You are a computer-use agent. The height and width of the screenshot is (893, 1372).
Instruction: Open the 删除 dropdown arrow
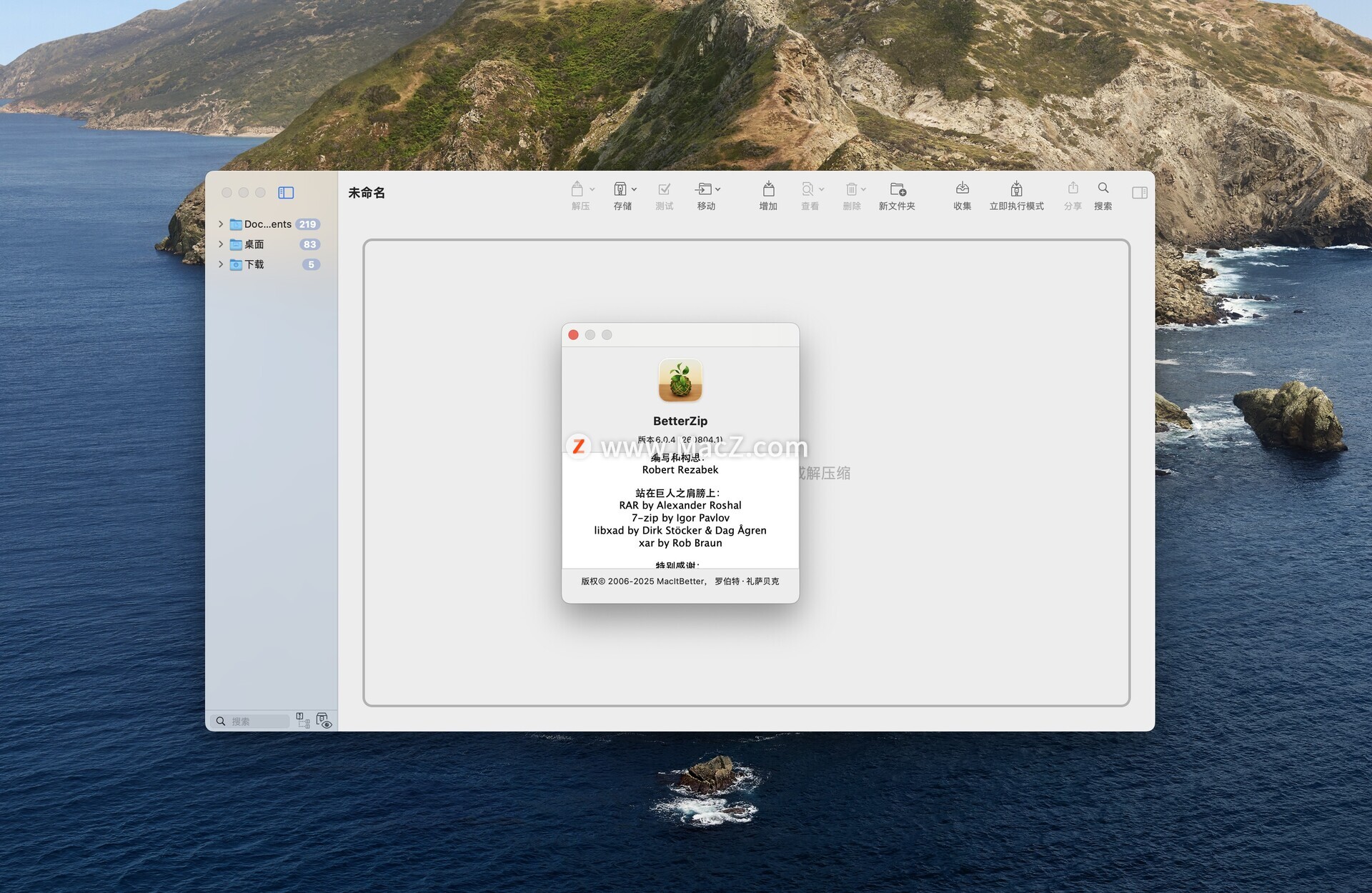coord(863,189)
